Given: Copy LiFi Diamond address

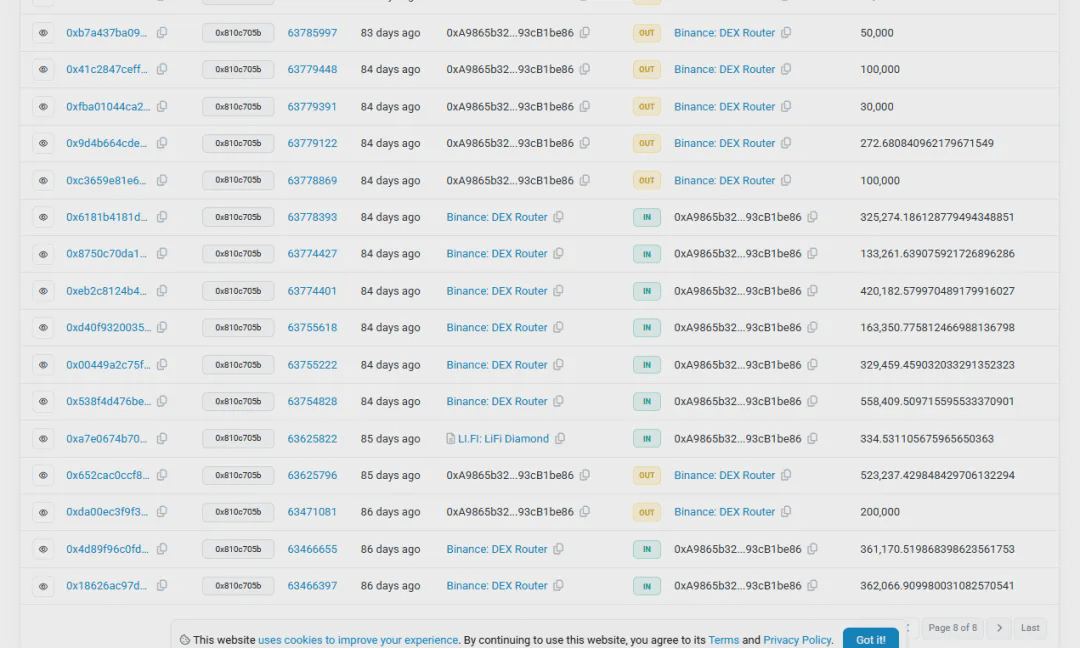Looking at the screenshot, I should tap(561, 438).
